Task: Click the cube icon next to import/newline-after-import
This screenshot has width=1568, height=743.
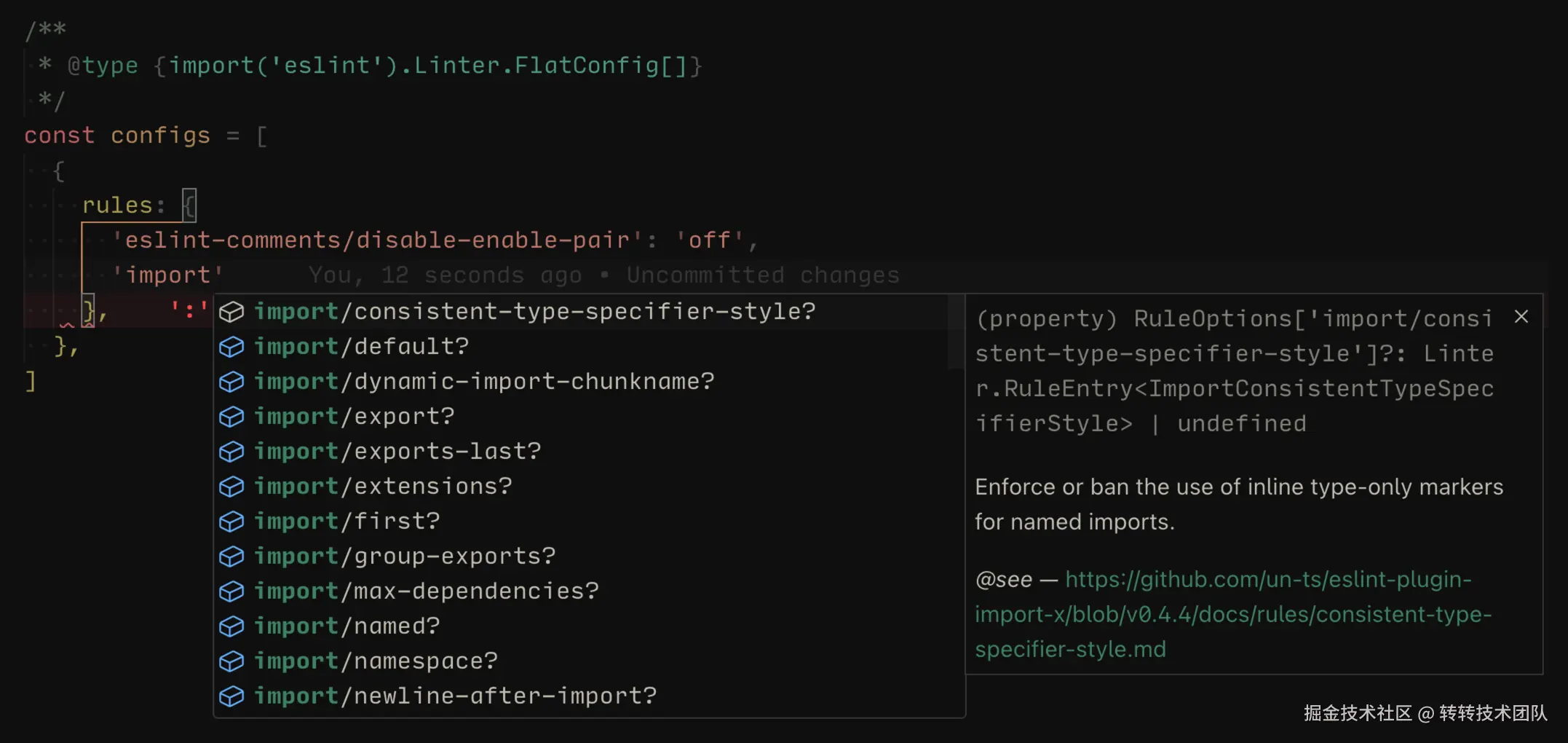Action: (x=231, y=696)
